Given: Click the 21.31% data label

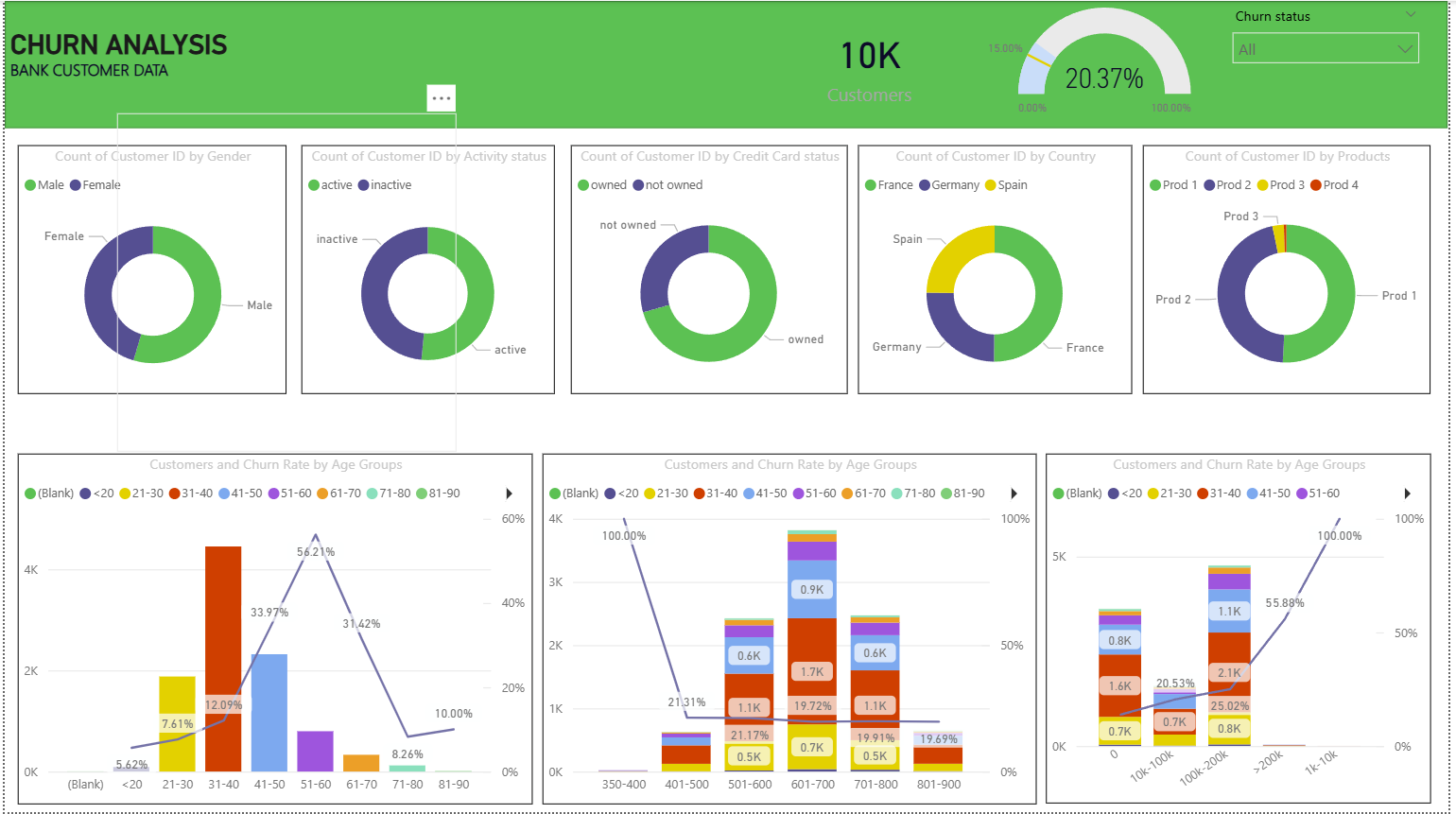Looking at the screenshot, I should pyautogui.click(x=686, y=702).
